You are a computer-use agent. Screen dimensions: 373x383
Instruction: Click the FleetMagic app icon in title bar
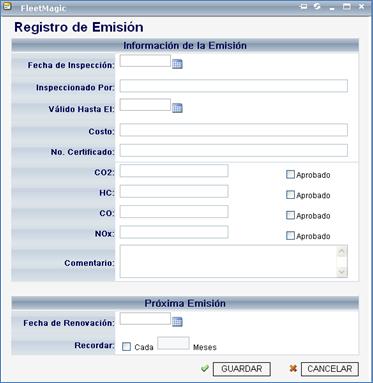7,7
